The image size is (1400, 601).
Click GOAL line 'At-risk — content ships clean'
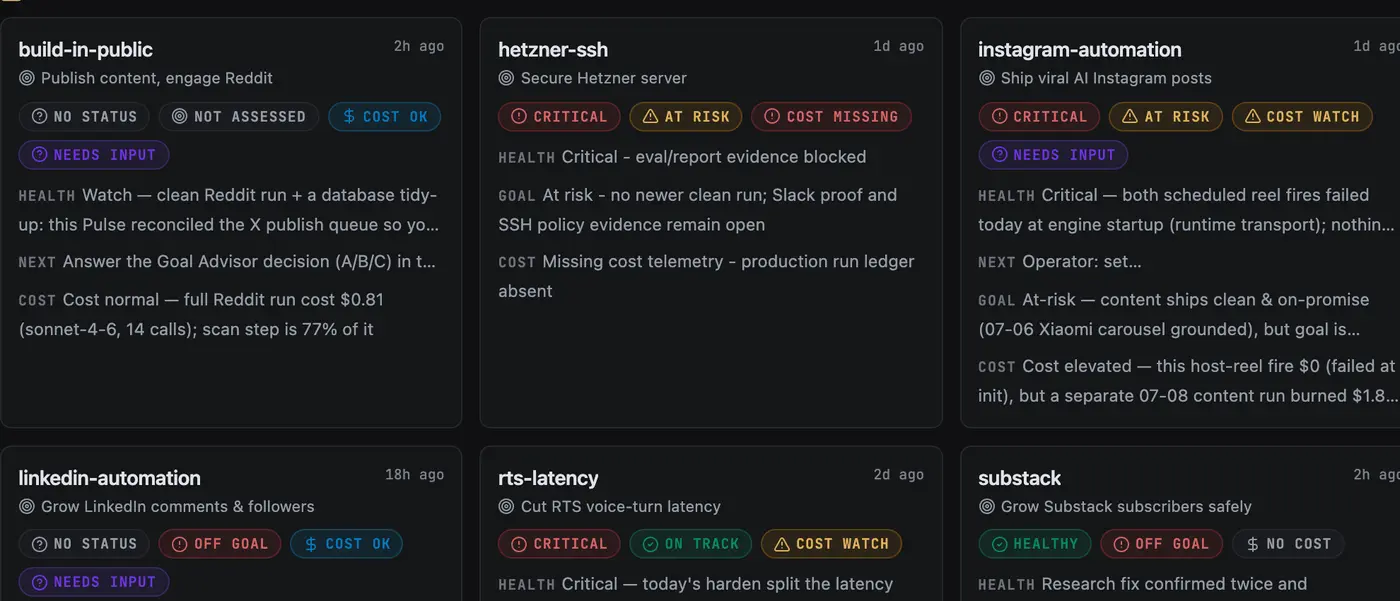coord(1174,314)
